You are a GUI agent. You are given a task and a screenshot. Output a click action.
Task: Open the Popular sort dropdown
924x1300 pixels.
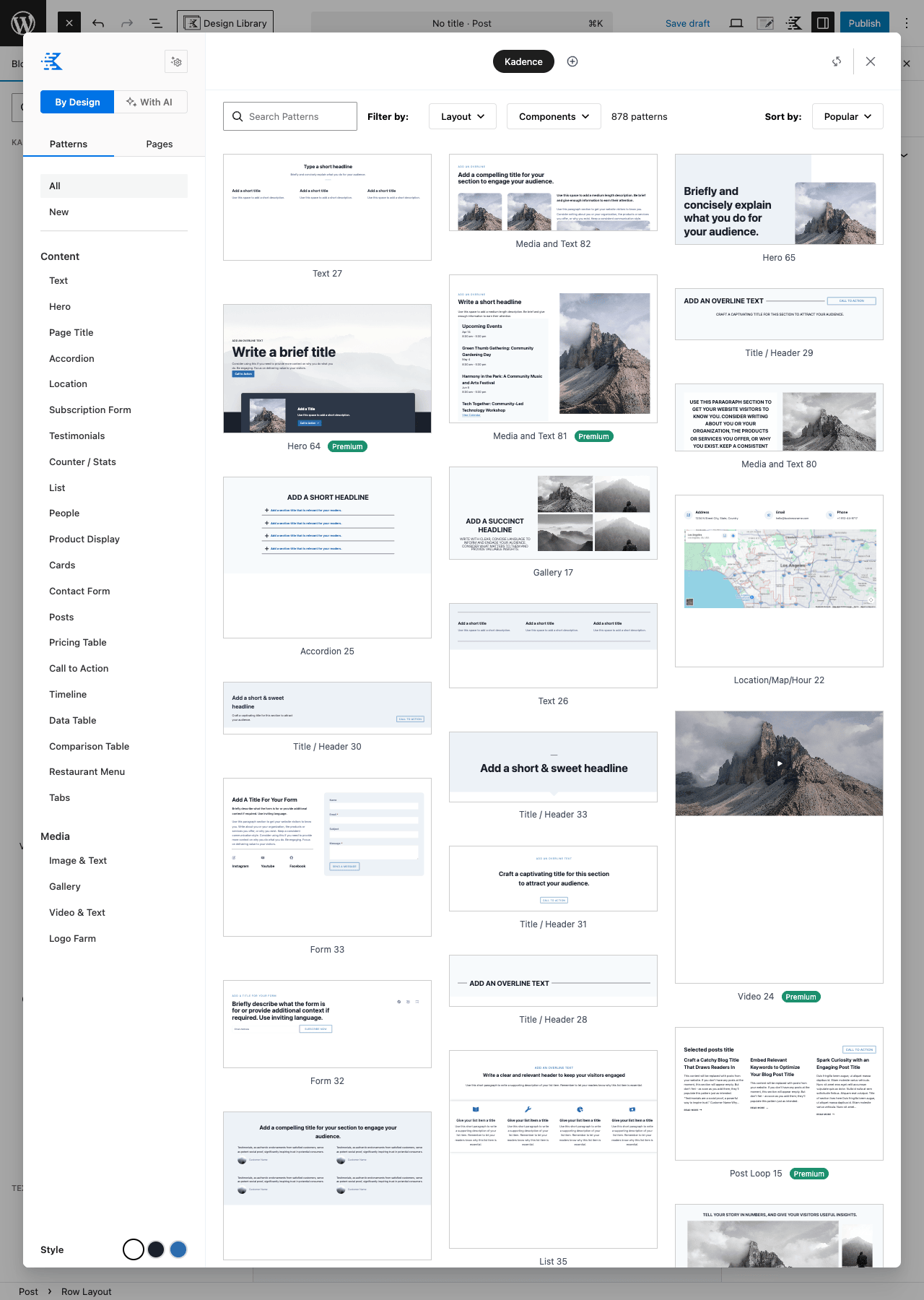(x=847, y=116)
